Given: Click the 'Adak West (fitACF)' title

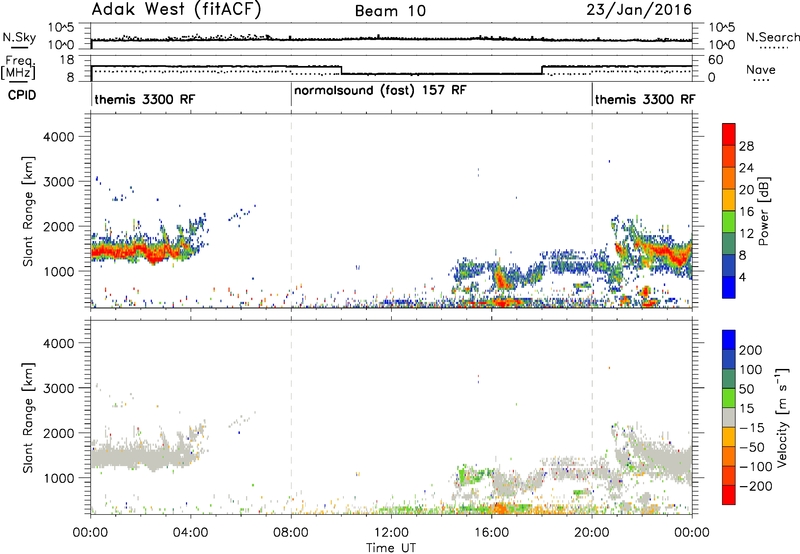Looking at the screenshot, I should [177, 10].
